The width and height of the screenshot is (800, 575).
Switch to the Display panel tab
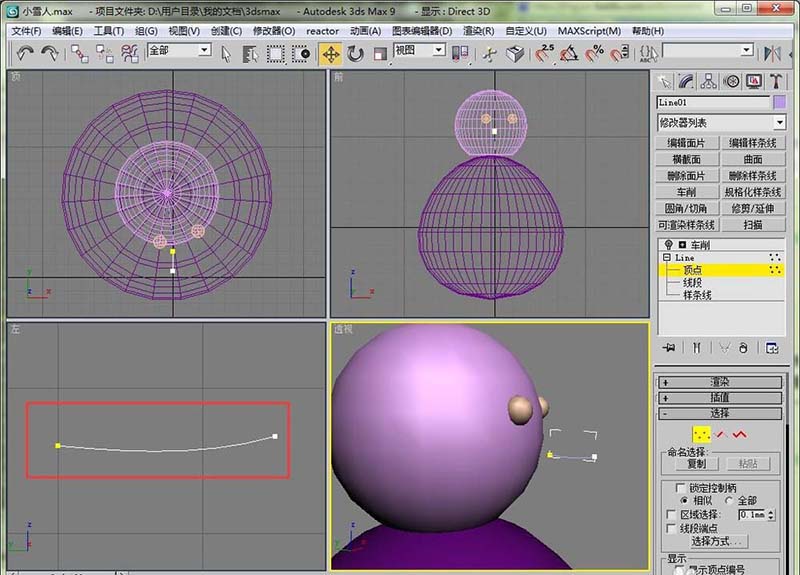(x=753, y=81)
